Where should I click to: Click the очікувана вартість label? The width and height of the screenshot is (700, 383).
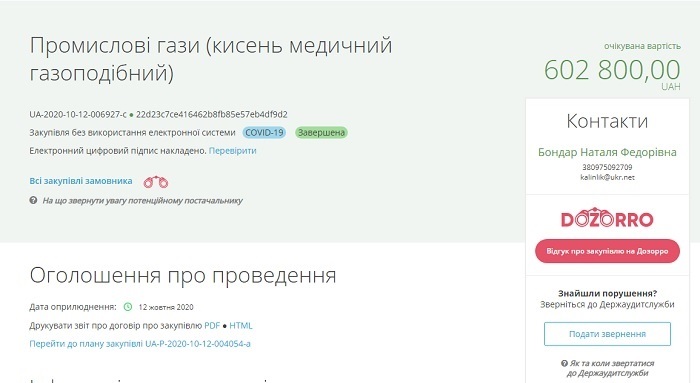(642, 46)
